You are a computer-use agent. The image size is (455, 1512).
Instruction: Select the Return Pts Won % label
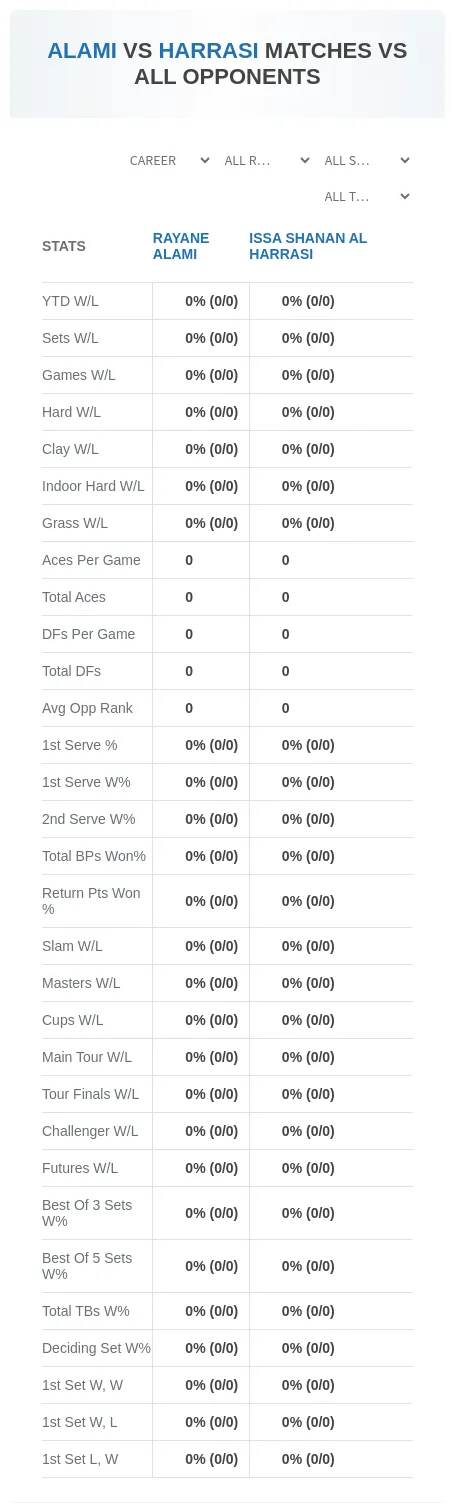click(x=91, y=901)
